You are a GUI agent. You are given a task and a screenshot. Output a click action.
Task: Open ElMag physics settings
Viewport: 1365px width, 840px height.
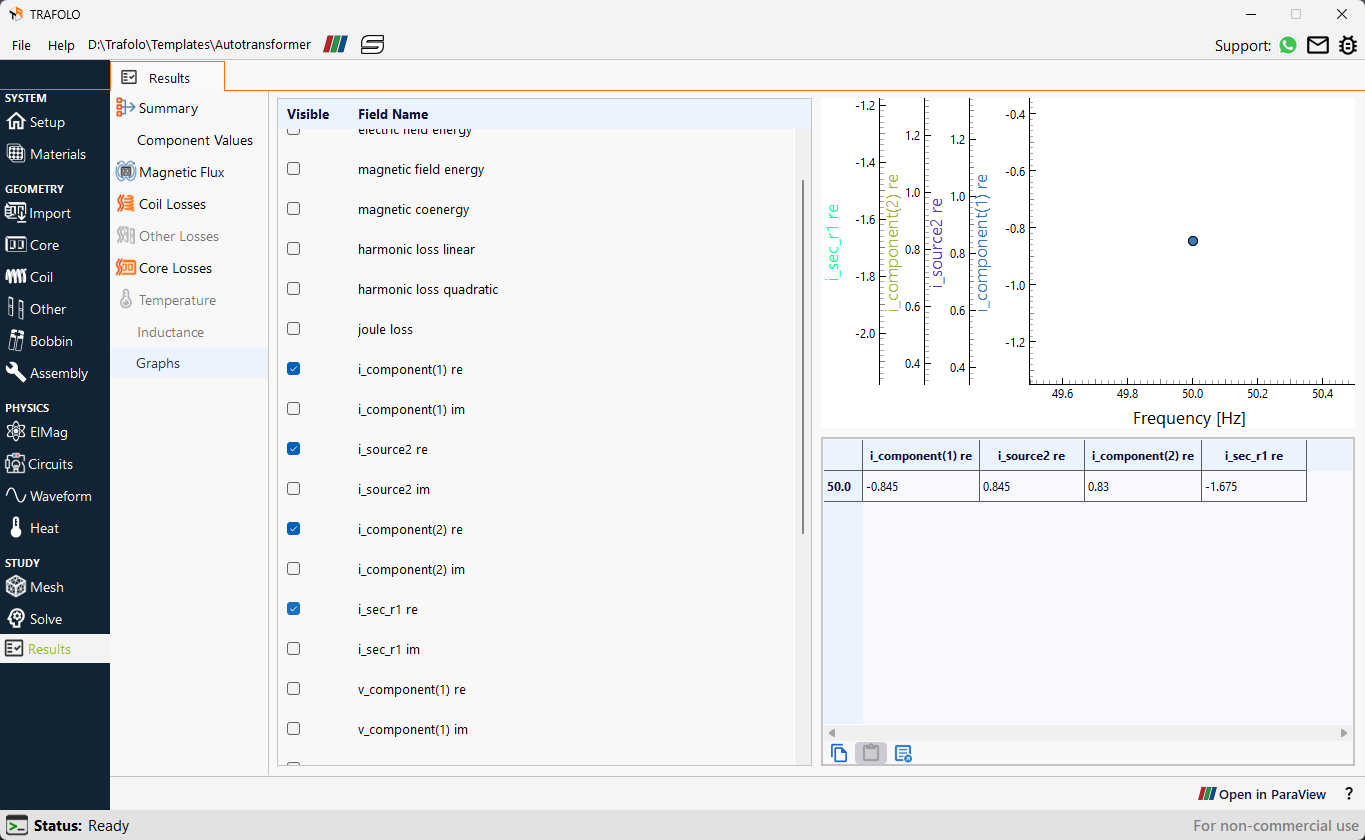(37, 432)
